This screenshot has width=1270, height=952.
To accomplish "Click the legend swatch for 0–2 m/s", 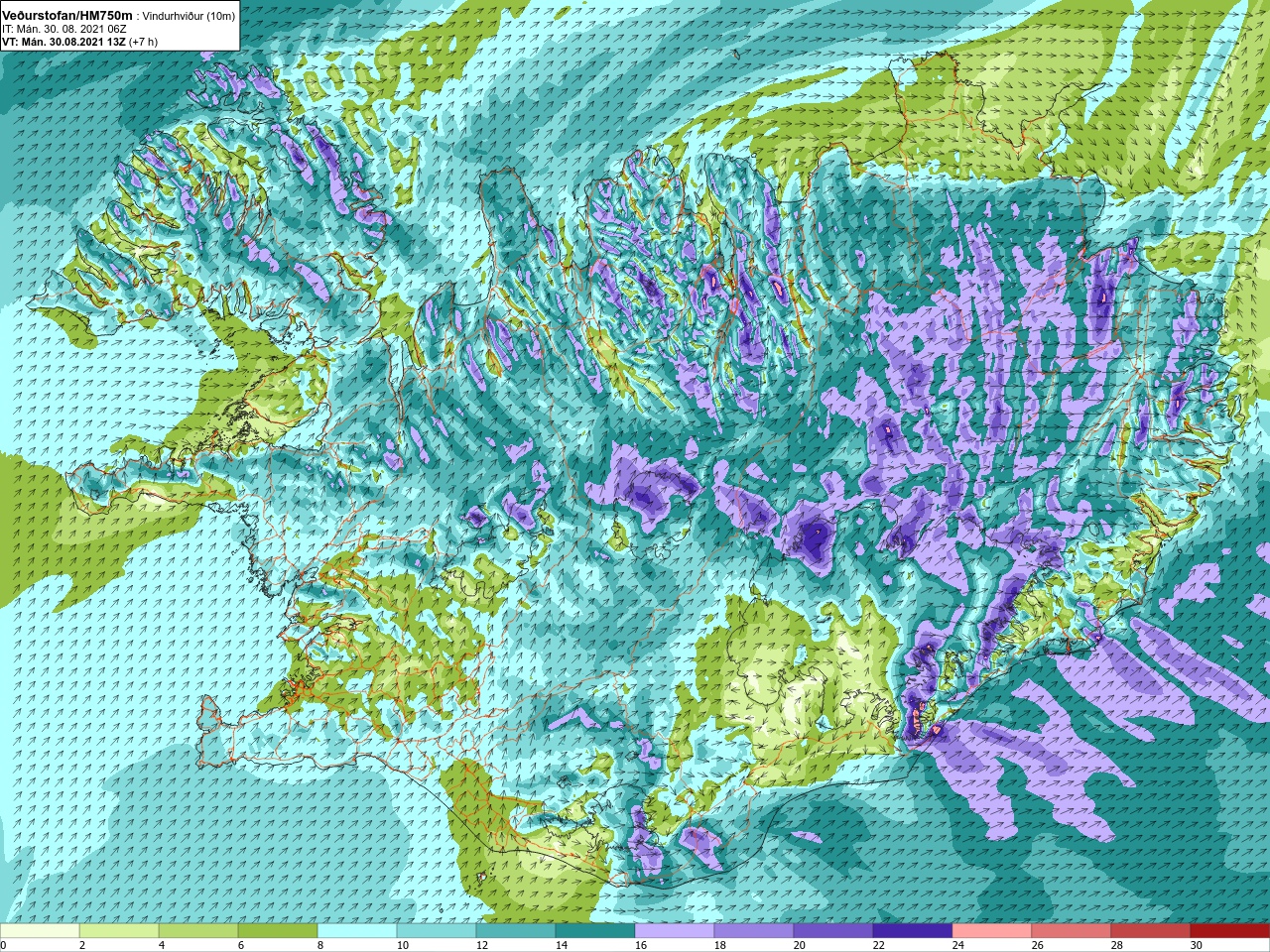I will pos(40,931).
